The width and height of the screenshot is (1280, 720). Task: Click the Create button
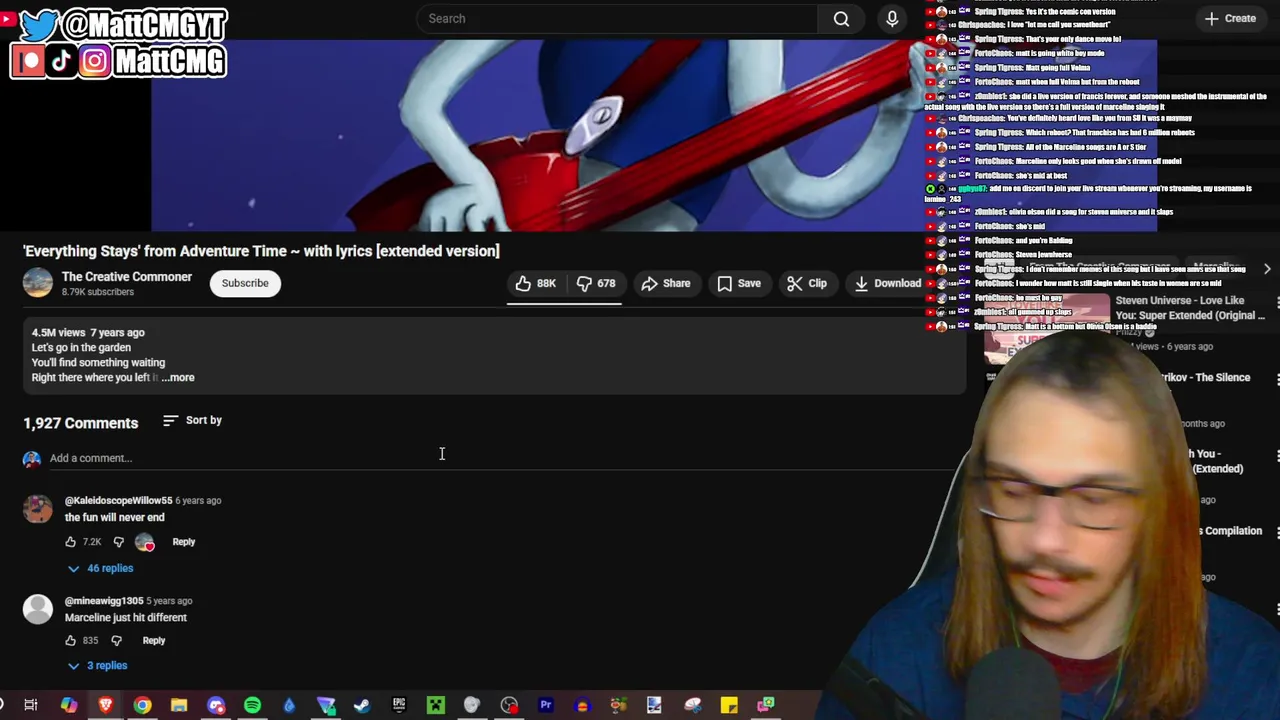click(x=1231, y=18)
